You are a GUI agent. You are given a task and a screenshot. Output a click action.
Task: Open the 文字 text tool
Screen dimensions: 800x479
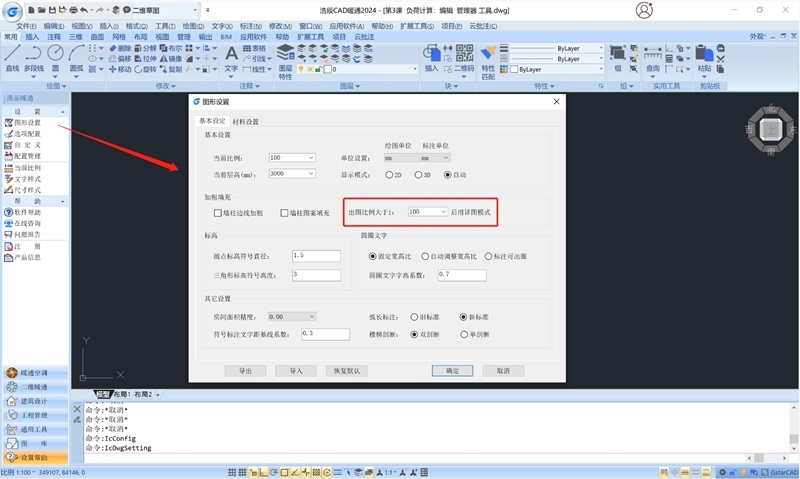tap(231, 59)
